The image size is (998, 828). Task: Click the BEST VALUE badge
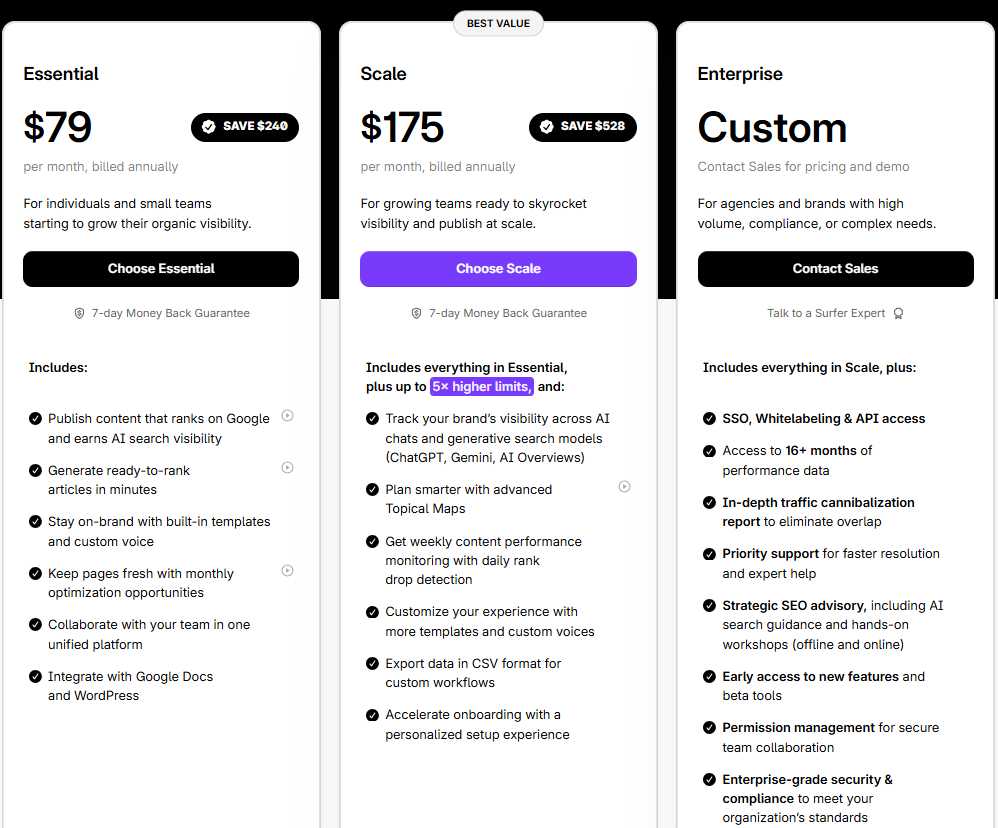498,23
